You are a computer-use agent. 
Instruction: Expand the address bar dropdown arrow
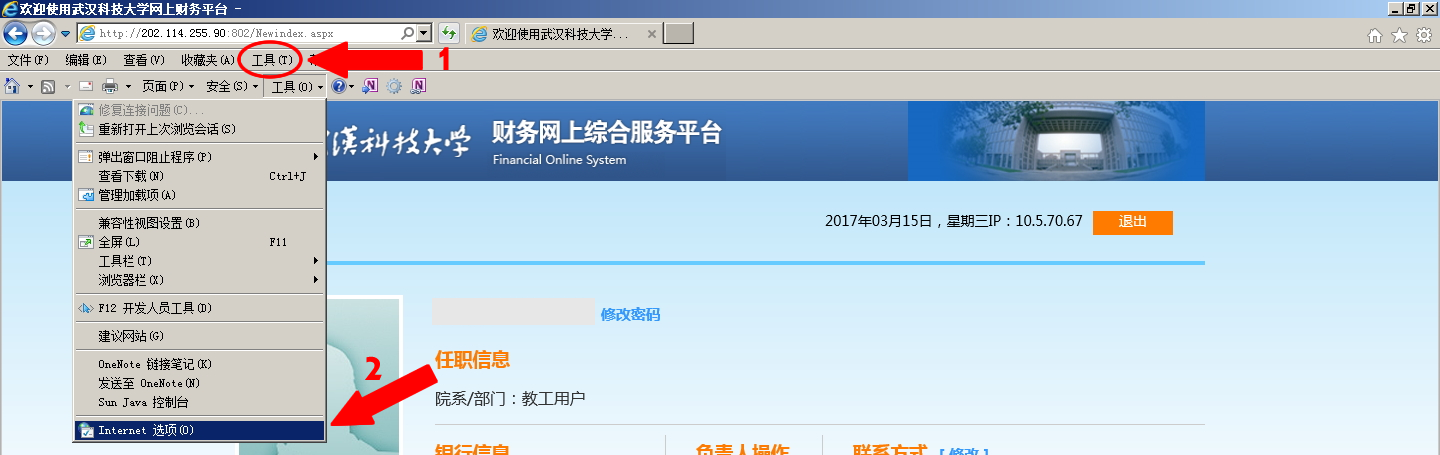point(424,34)
